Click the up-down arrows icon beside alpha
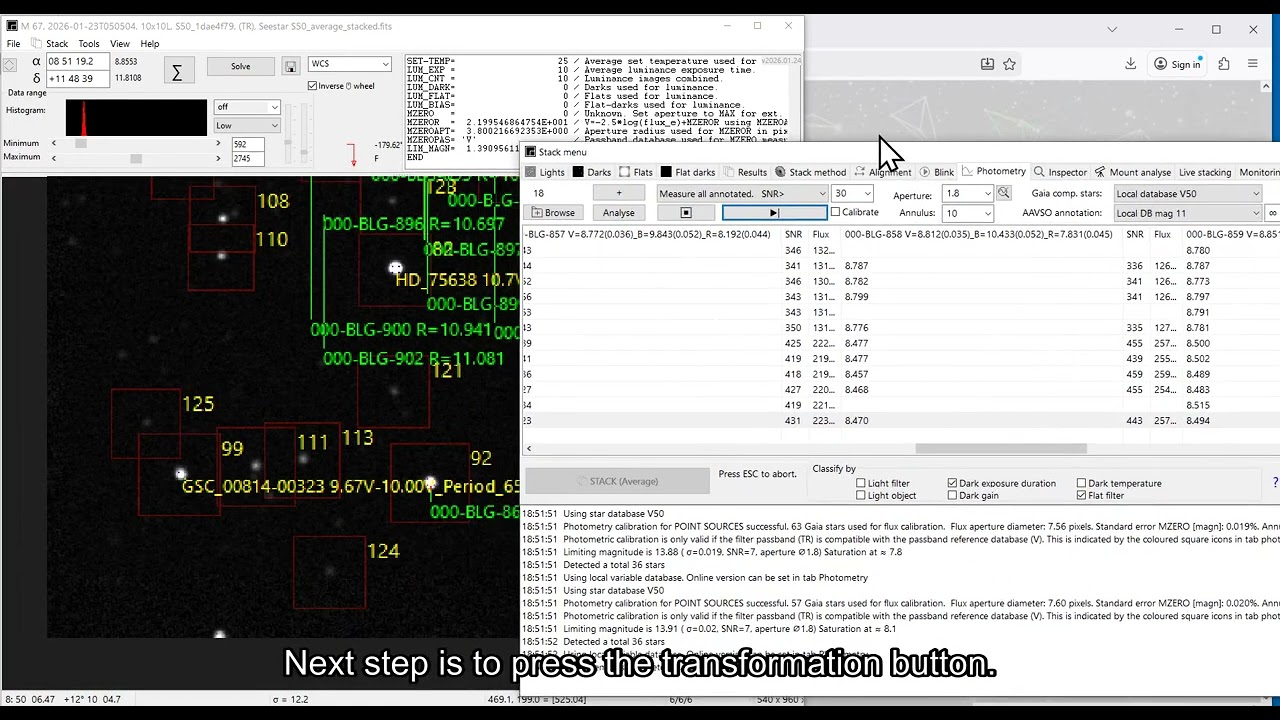Viewport: 1280px width, 720px height. tap(9, 65)
